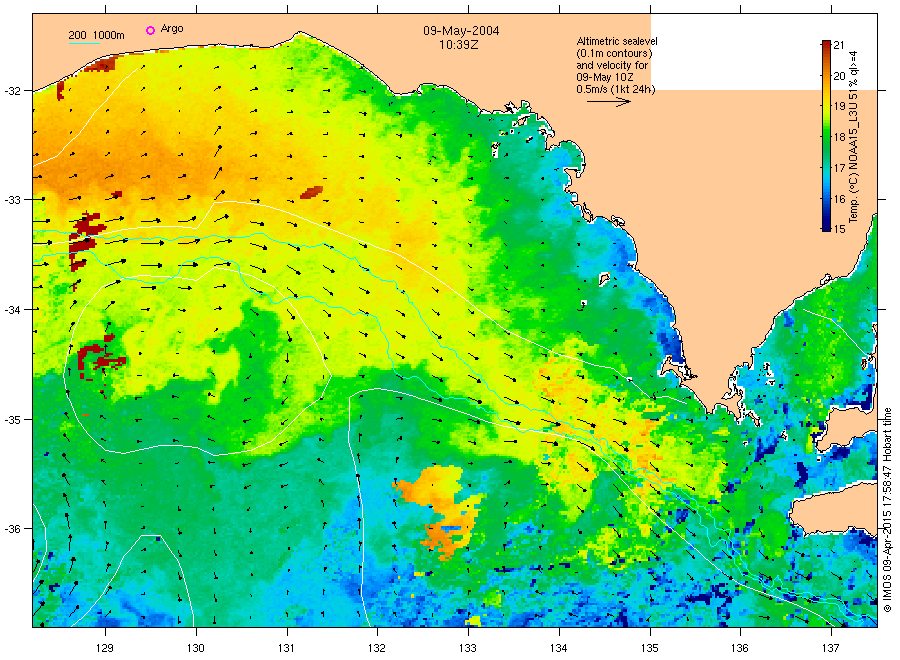This screenshot has height=660, width=900.
Task: Click the '0.5m/s (1kt 24h)' scale label
Action: click(x=615, y=89)
